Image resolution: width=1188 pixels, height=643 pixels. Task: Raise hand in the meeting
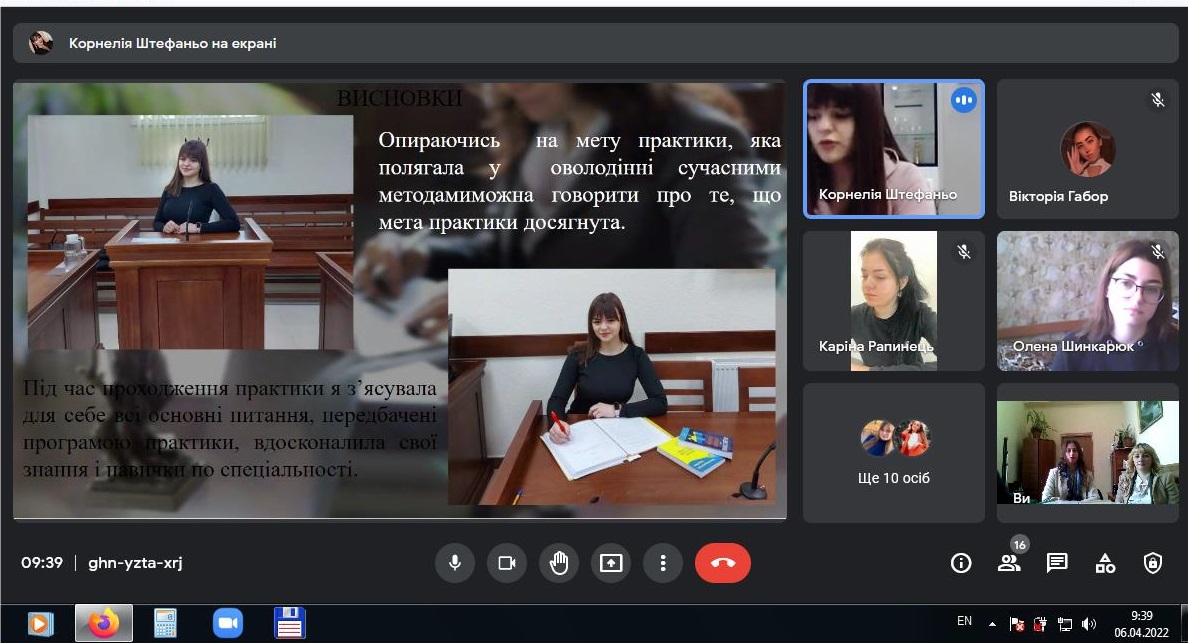[x=559, y=563]
